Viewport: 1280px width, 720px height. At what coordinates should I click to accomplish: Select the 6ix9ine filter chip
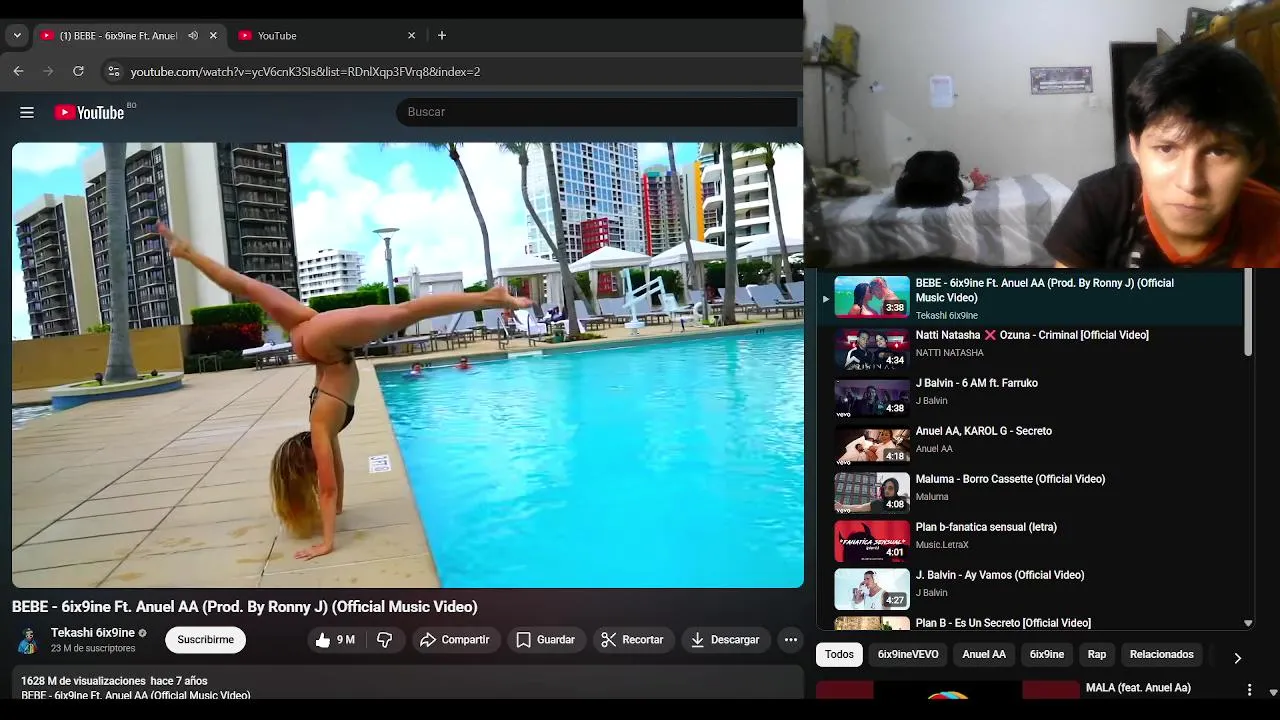(1047, 654)
